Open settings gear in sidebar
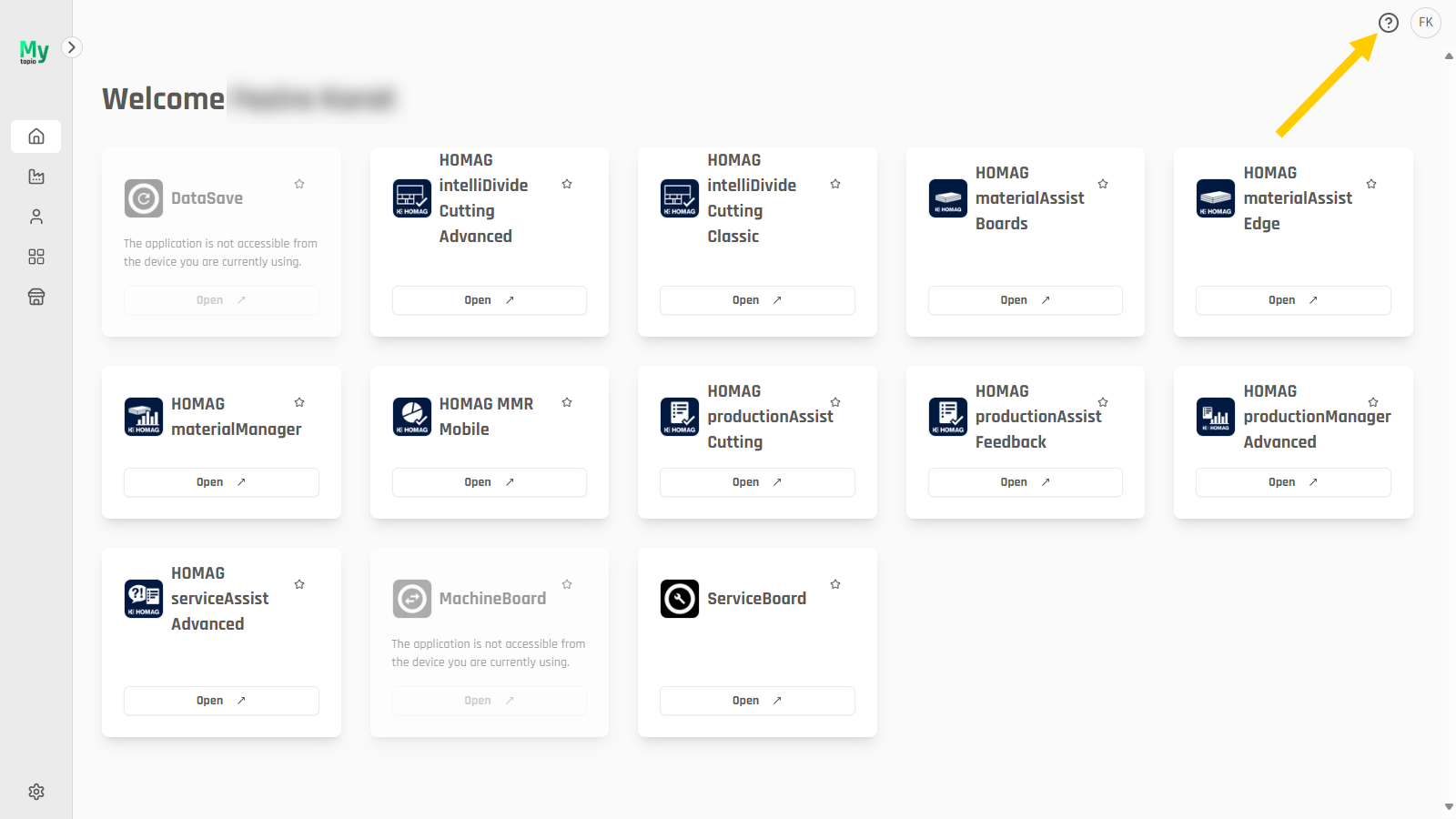 point(36,792)
